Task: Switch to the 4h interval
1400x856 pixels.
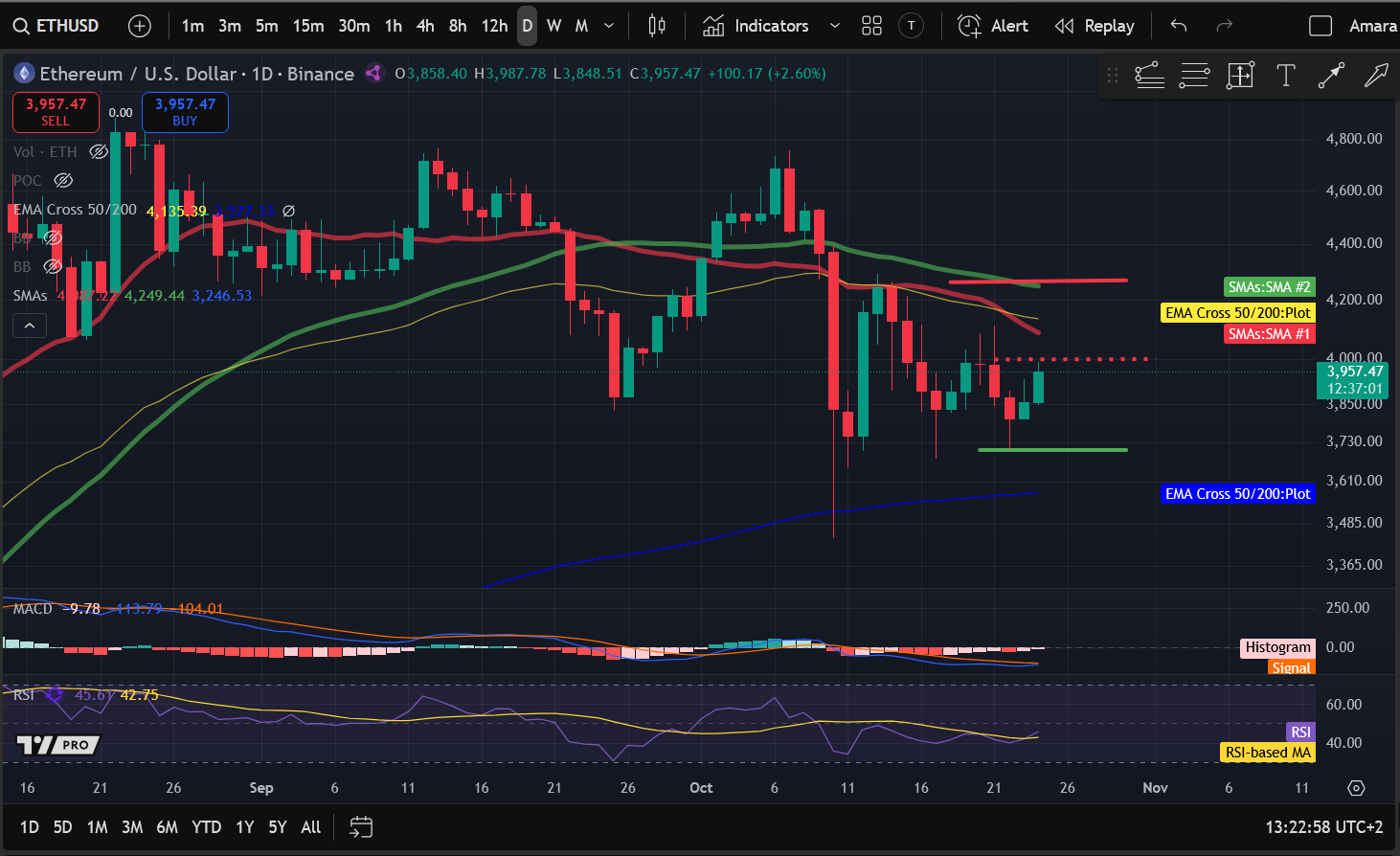Action: click(x=426, y=26)
